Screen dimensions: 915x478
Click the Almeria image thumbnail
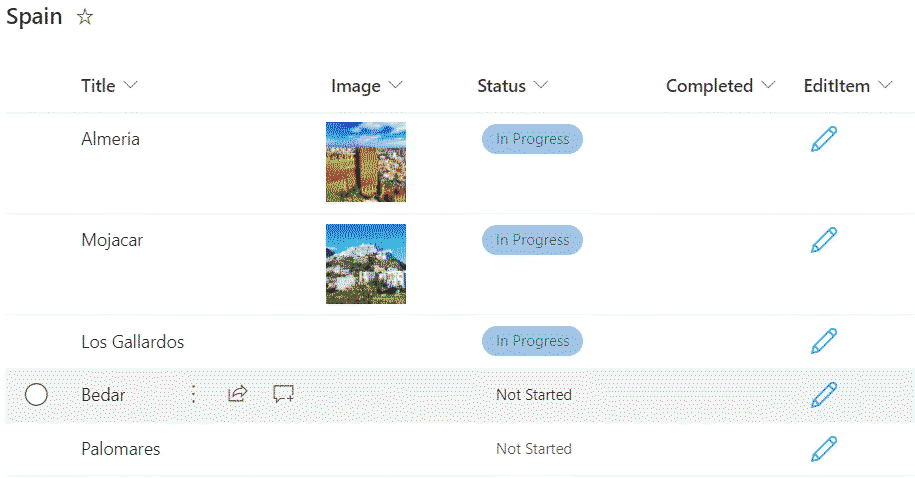[x=366, y=162]
